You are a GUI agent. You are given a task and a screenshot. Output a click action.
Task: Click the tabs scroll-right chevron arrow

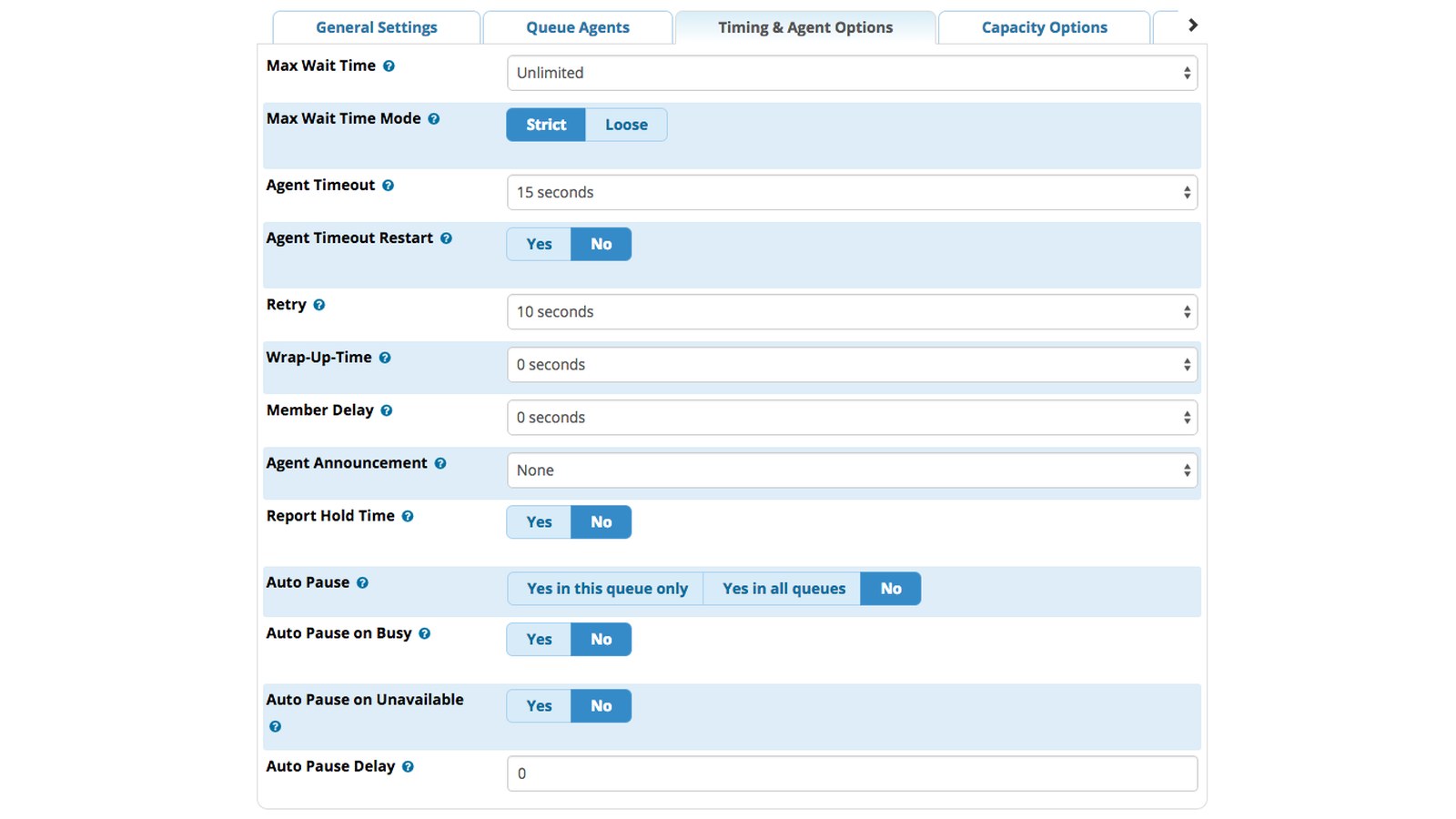[x=1193, y=25]
